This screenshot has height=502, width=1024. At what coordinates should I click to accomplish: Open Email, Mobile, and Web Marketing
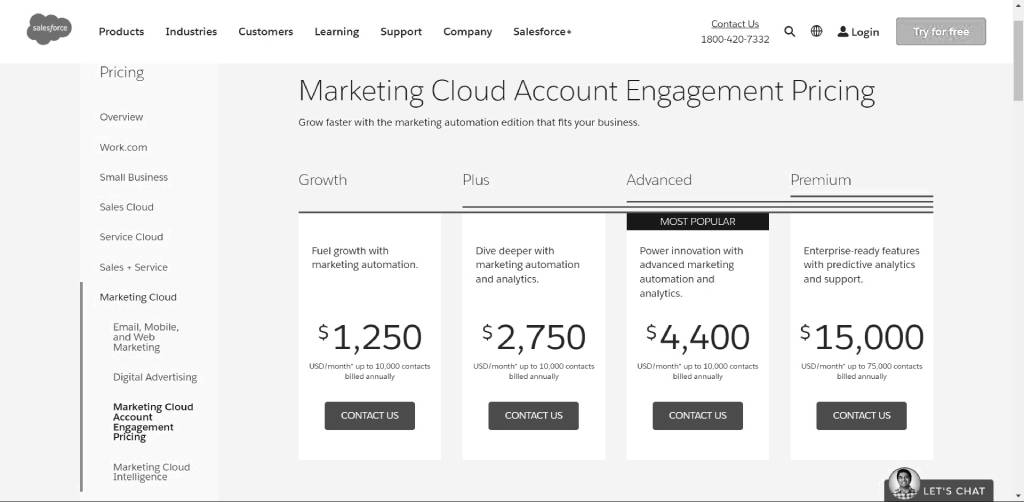(x=146, y=337)
